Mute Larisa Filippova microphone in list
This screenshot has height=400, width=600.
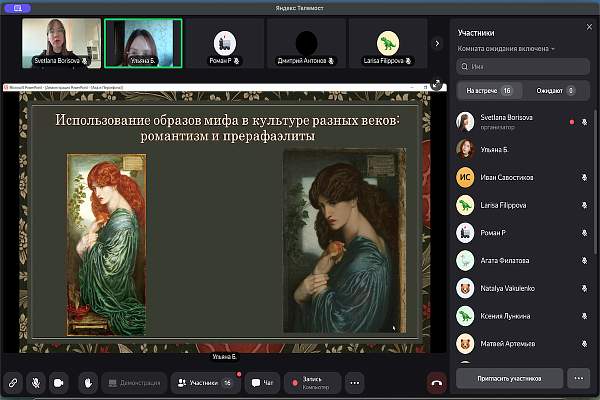click(x=584, y=205)
